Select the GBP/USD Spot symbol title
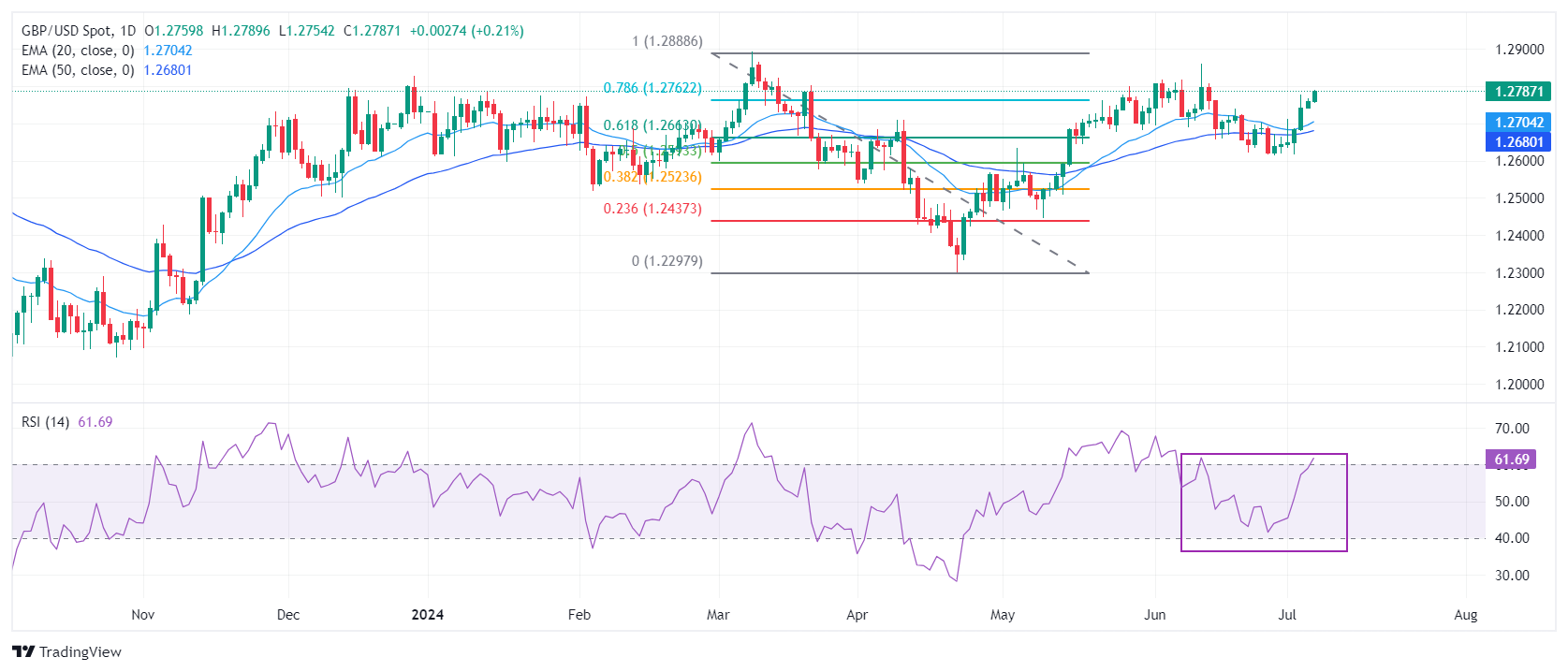Viewport: 1568px width, 672px height. 79,31
